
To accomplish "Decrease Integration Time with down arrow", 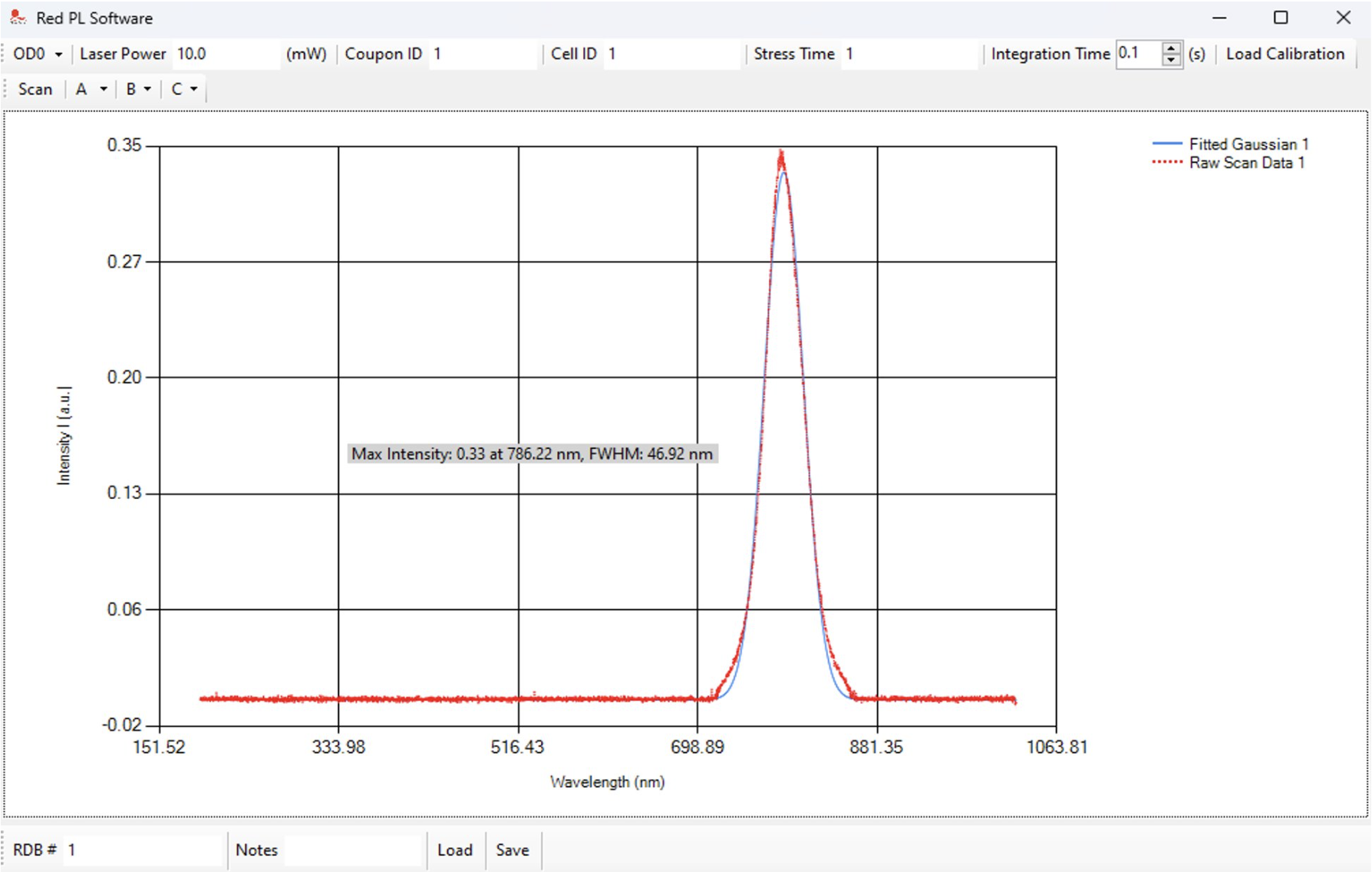I will coord(1171,60).
